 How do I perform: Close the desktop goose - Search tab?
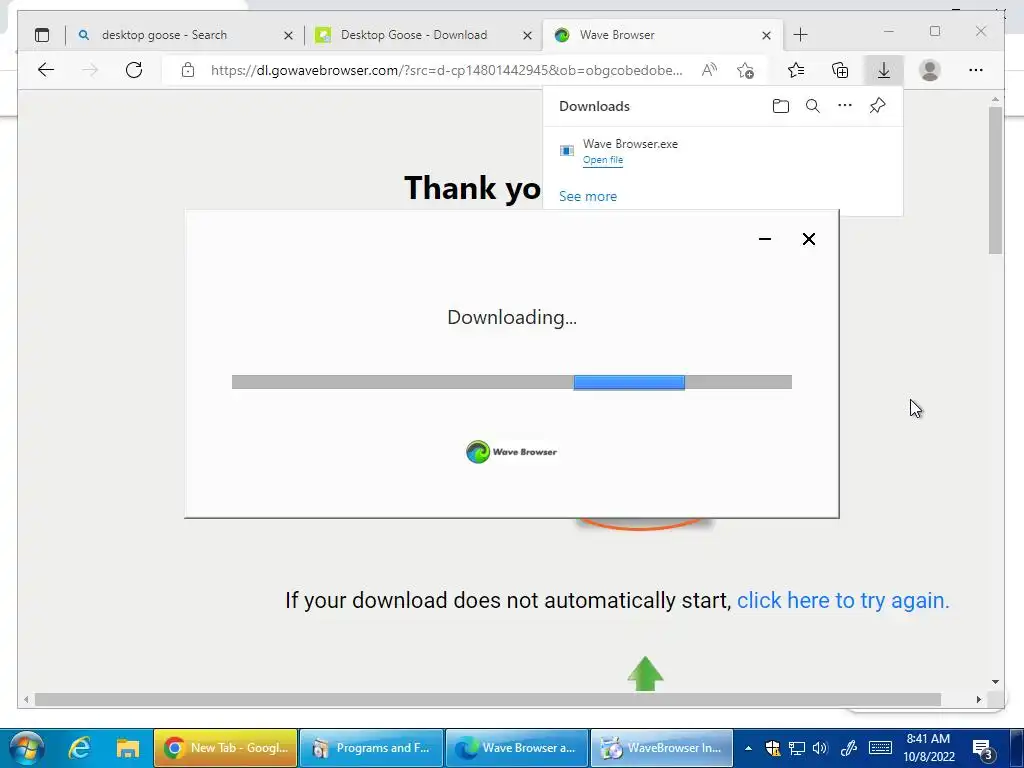[288, 35]
